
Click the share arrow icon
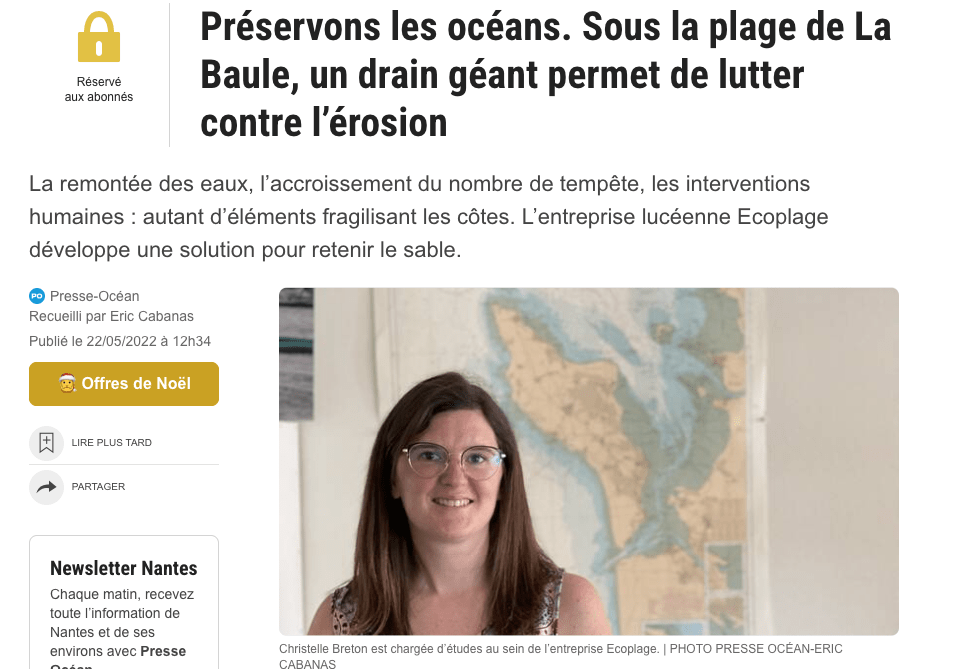pyautogui.click(x=47, y=487)
